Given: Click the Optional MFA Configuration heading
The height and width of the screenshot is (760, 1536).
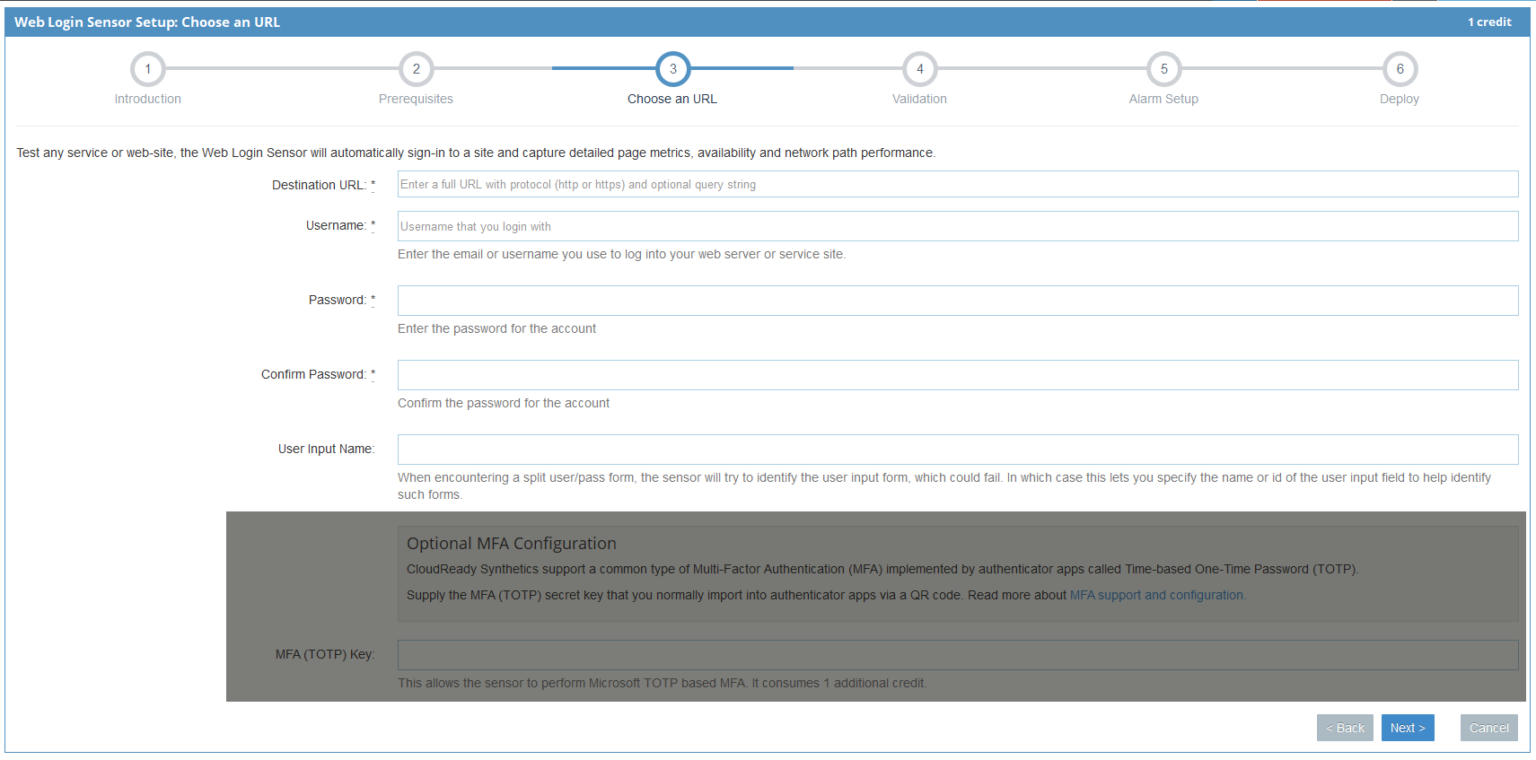Looking at the screenshot, I should tap(511, 542).
